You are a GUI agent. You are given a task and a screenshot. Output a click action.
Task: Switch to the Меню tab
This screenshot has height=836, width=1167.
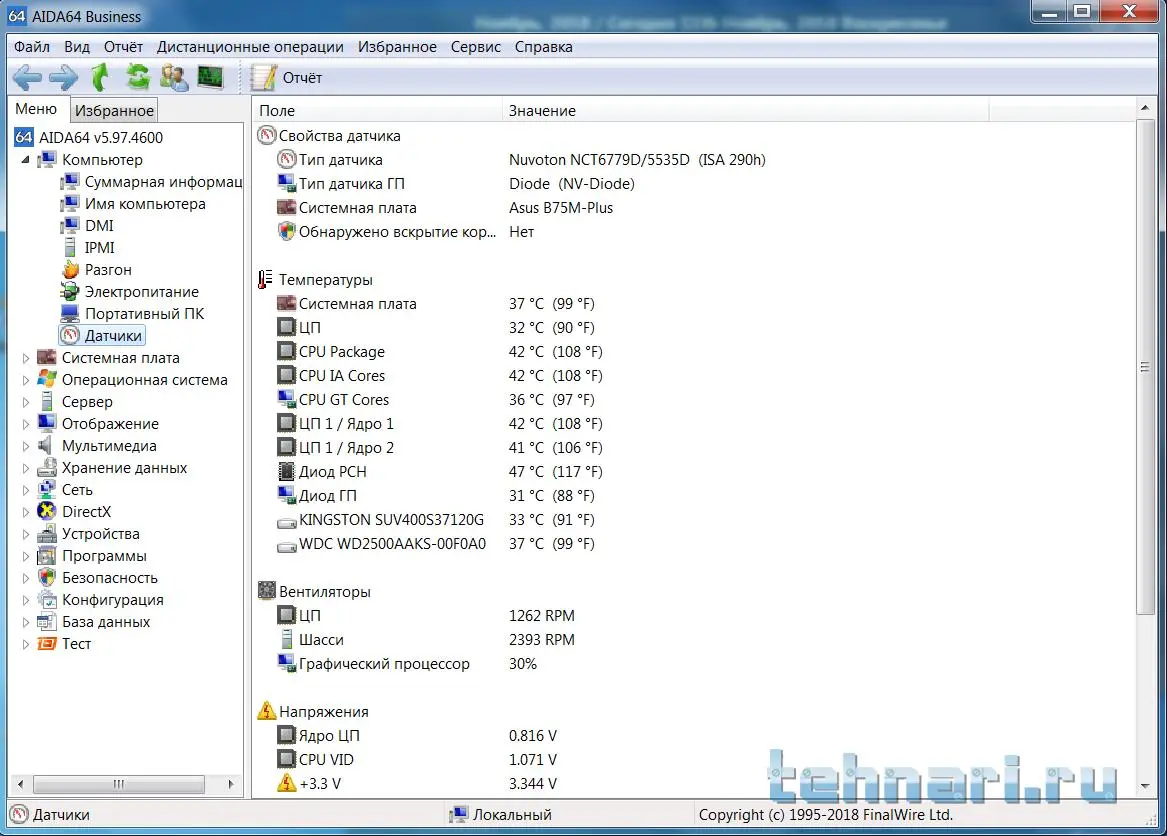36,109
